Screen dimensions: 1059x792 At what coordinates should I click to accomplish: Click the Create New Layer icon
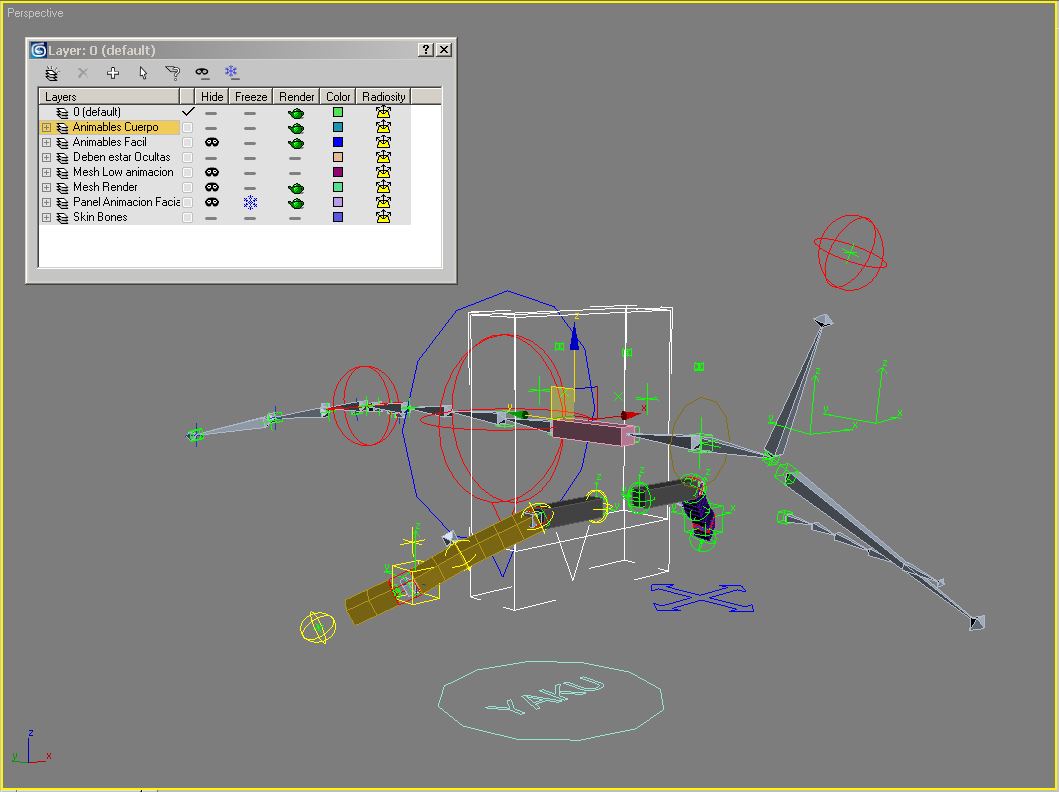tap(52, 73)
